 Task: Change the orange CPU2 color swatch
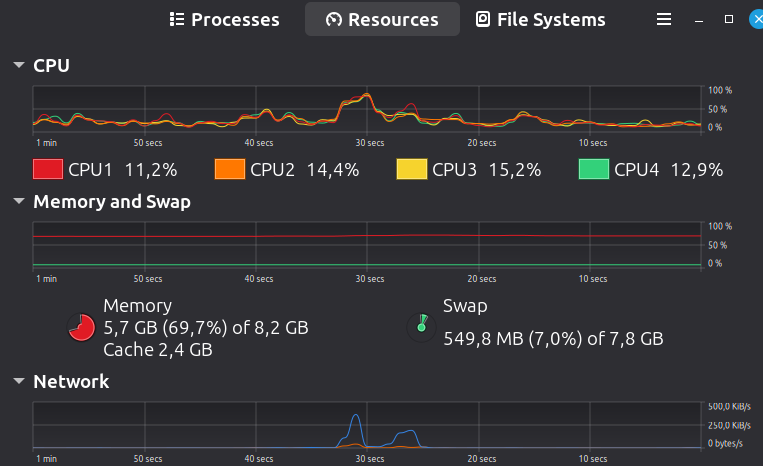[x=230, y=169]
